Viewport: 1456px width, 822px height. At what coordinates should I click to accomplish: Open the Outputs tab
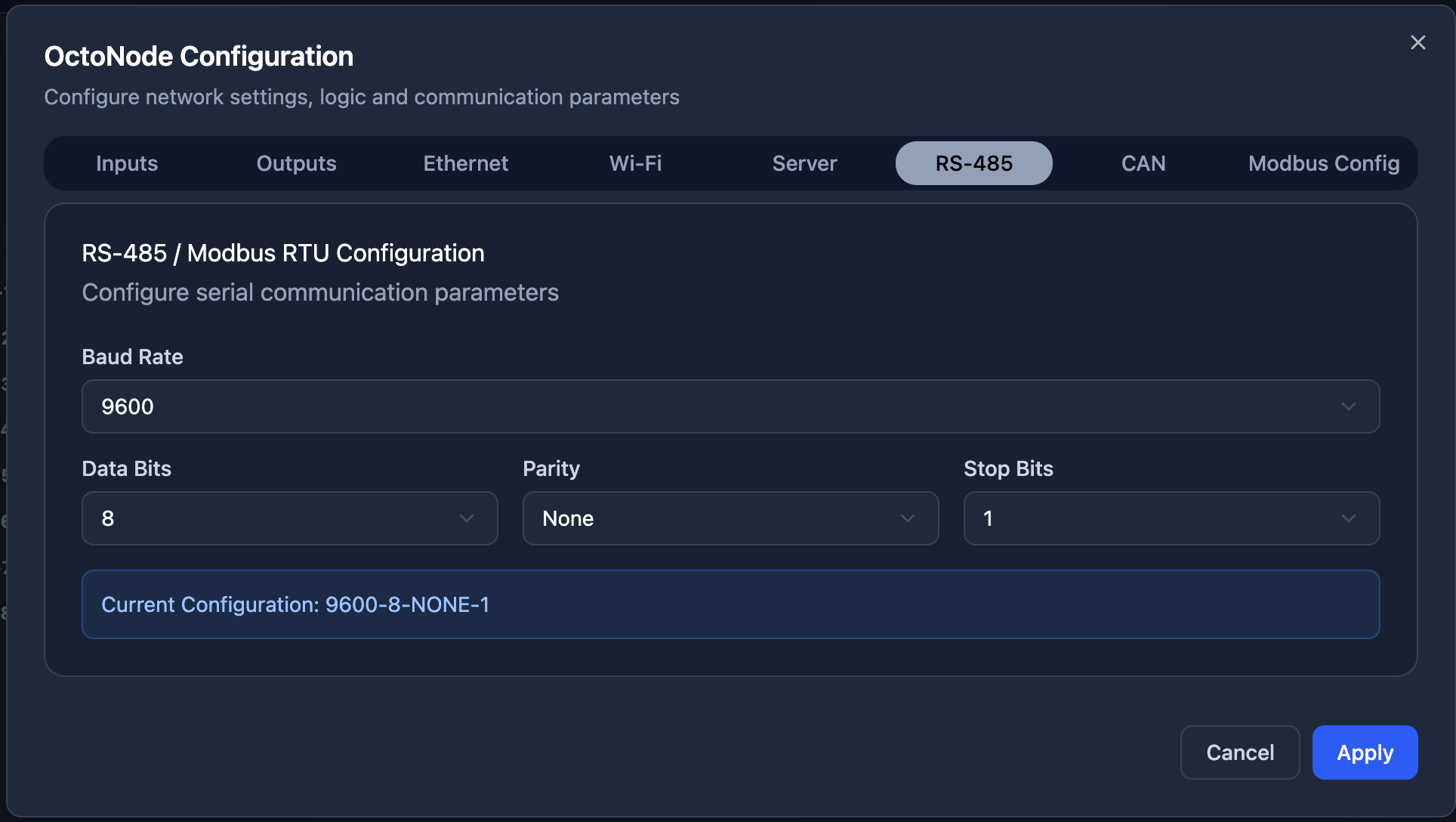pos(296,163)
